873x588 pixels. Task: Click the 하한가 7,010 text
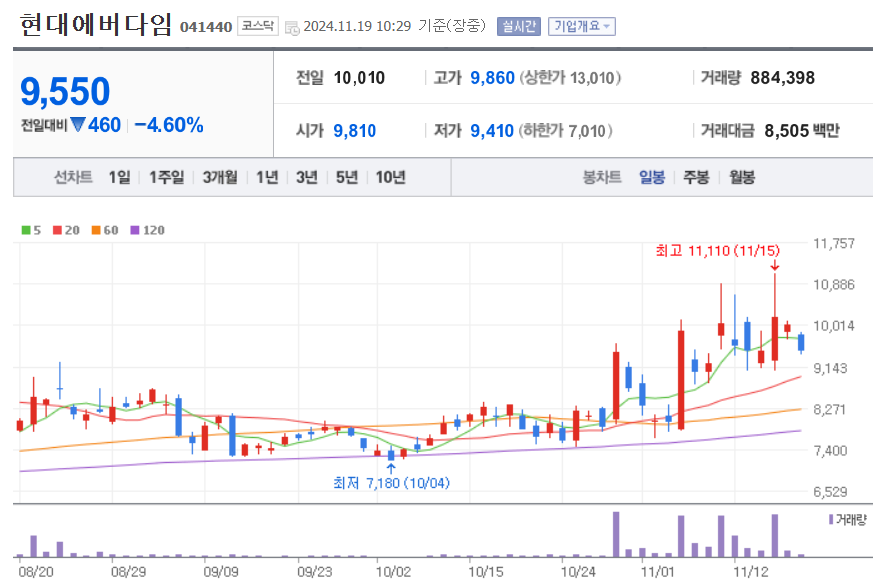pyautogui.click(x=566, y=131)
